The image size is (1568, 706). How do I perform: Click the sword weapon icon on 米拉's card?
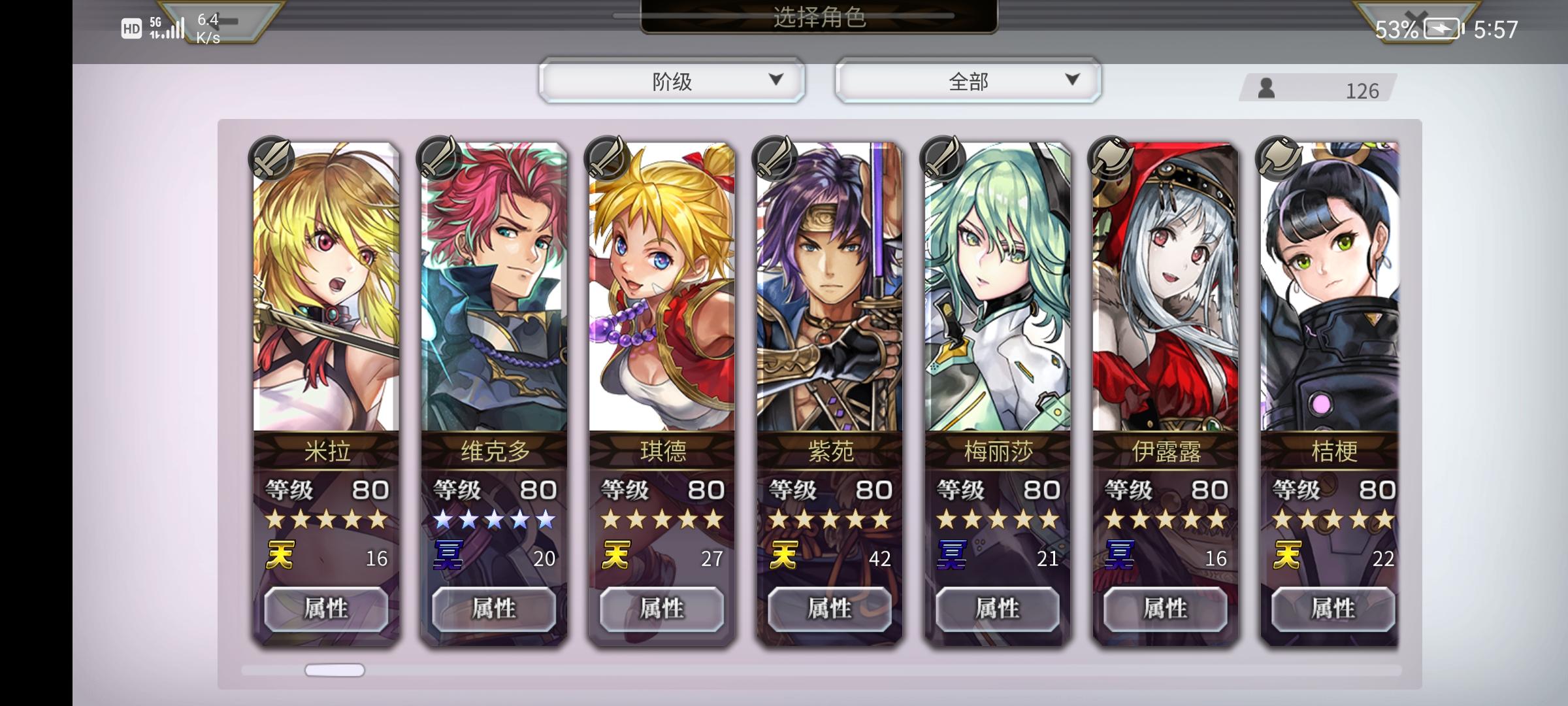[x=271, y=159]
